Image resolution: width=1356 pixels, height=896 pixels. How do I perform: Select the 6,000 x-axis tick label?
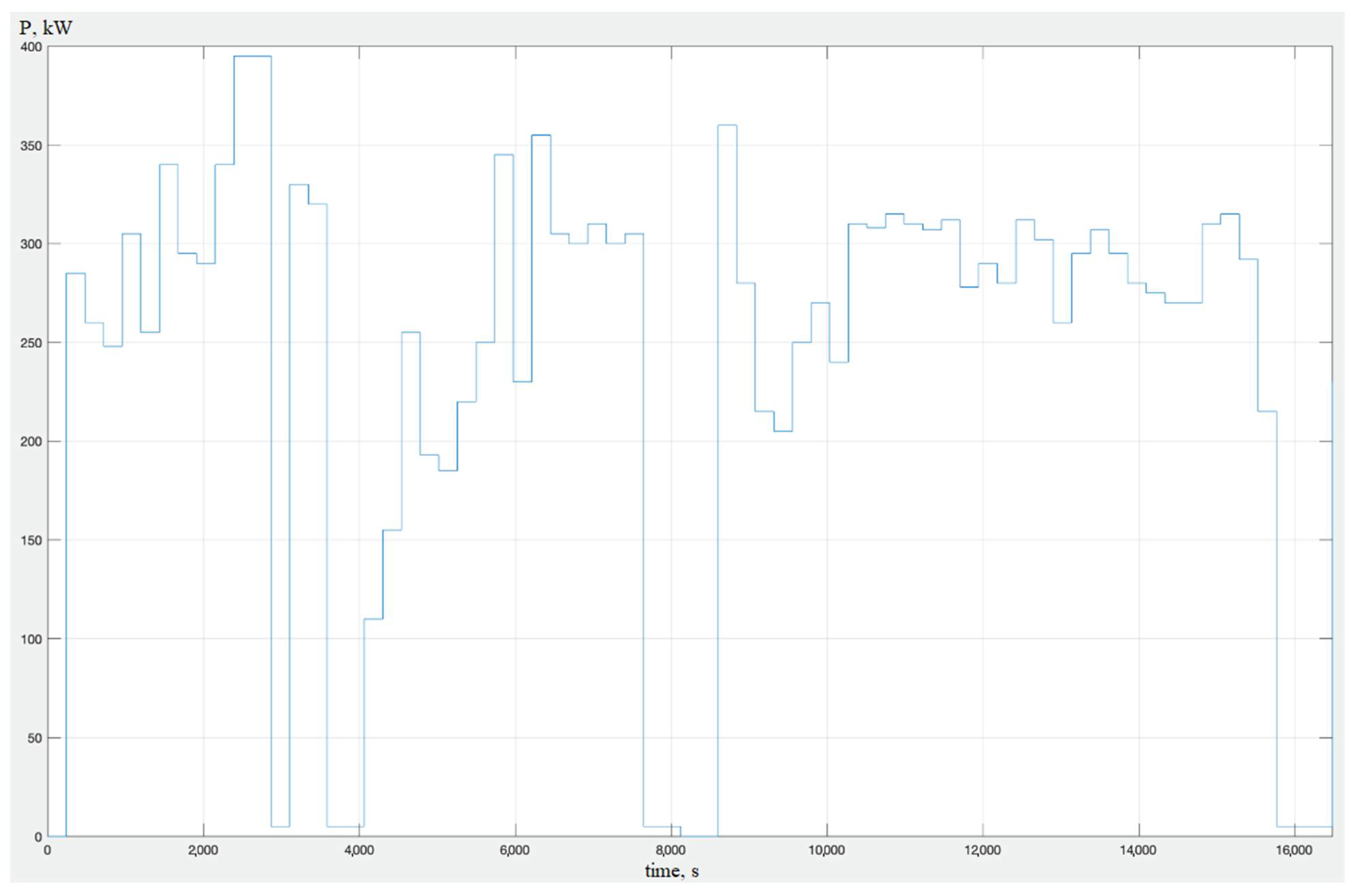515,850
